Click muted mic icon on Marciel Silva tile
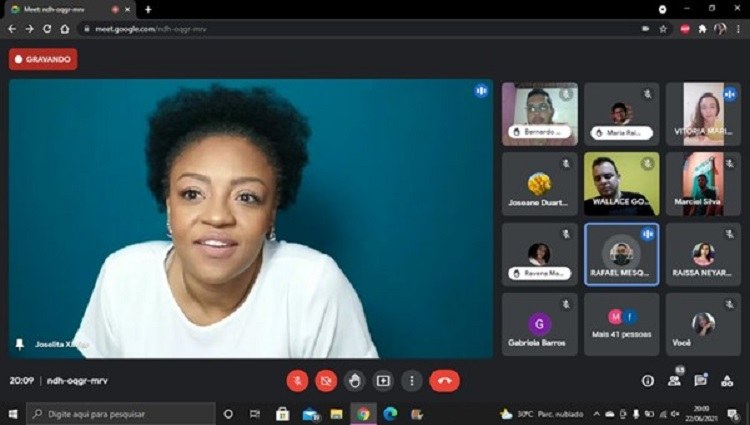 729,163
